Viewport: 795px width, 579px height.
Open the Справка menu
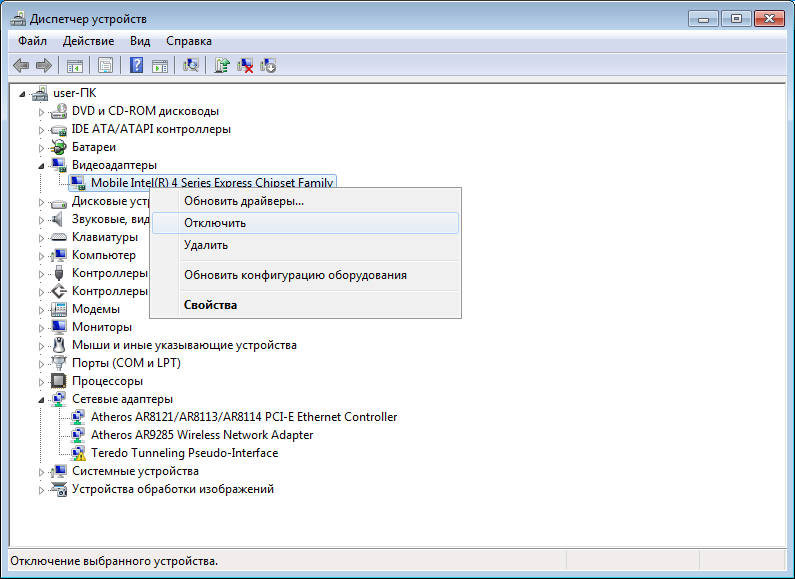pyautogui.click(x=189, y=41)
